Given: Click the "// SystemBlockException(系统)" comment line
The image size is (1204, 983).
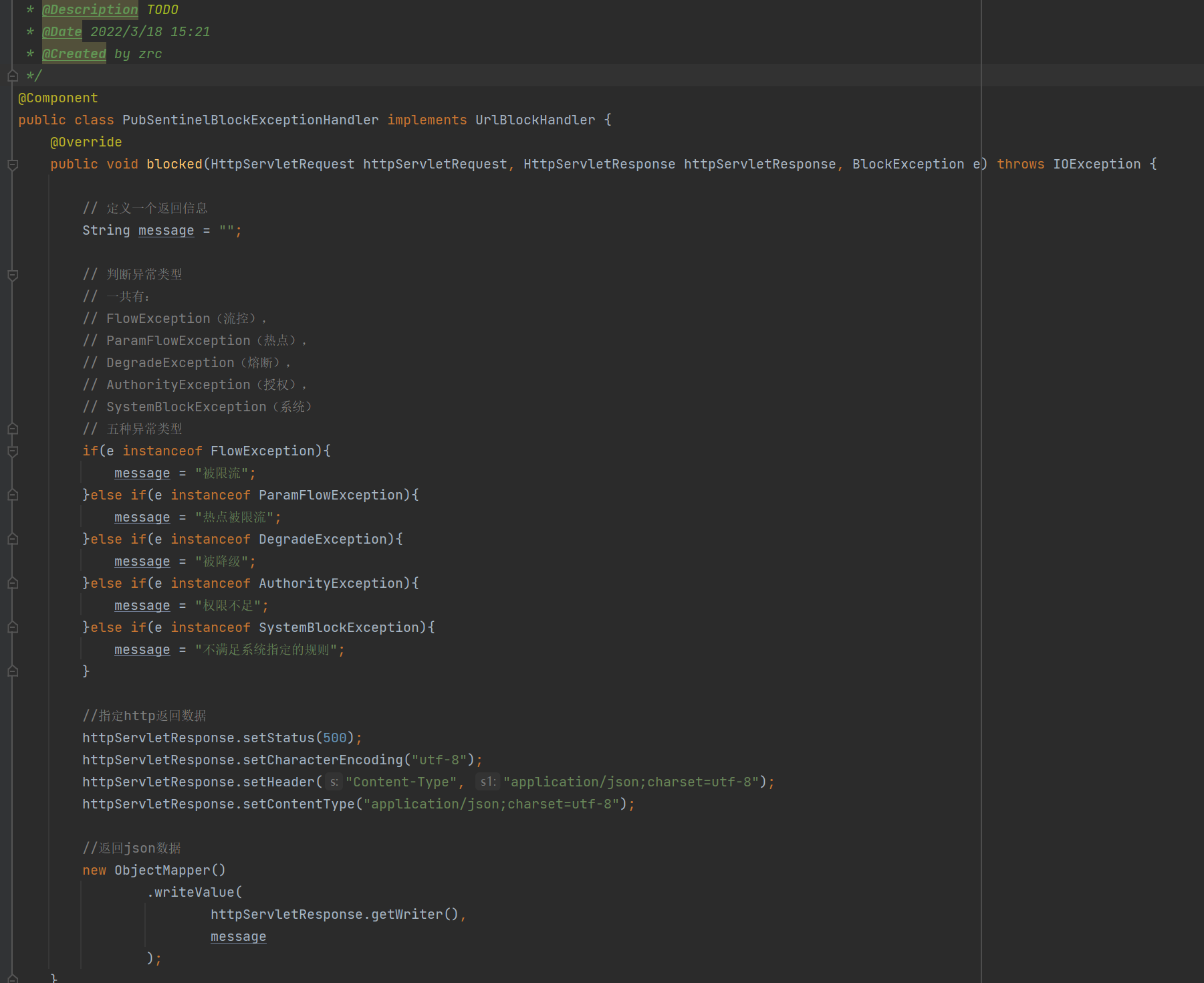Looking at the screenshot, I should [x=198, y=407].
